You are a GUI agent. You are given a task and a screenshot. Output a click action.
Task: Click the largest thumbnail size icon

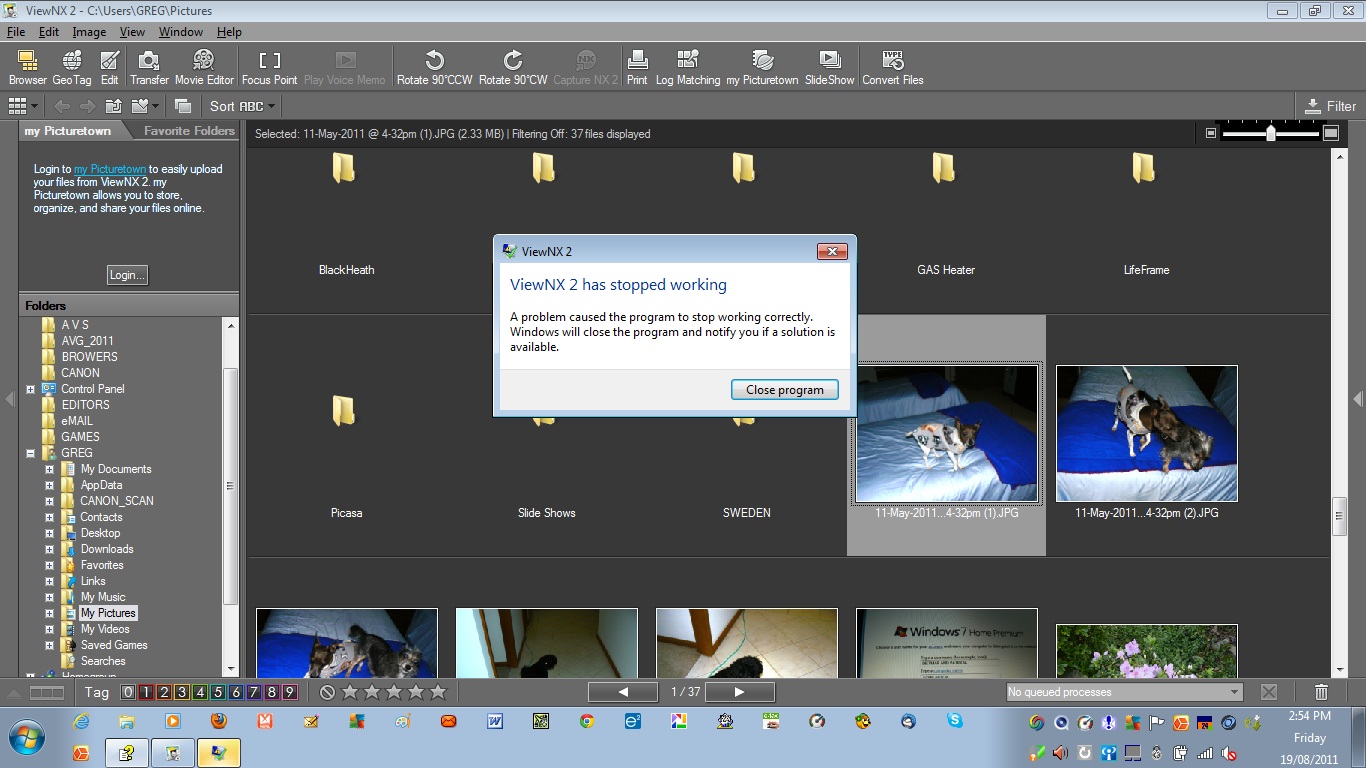click(1331, 133)
